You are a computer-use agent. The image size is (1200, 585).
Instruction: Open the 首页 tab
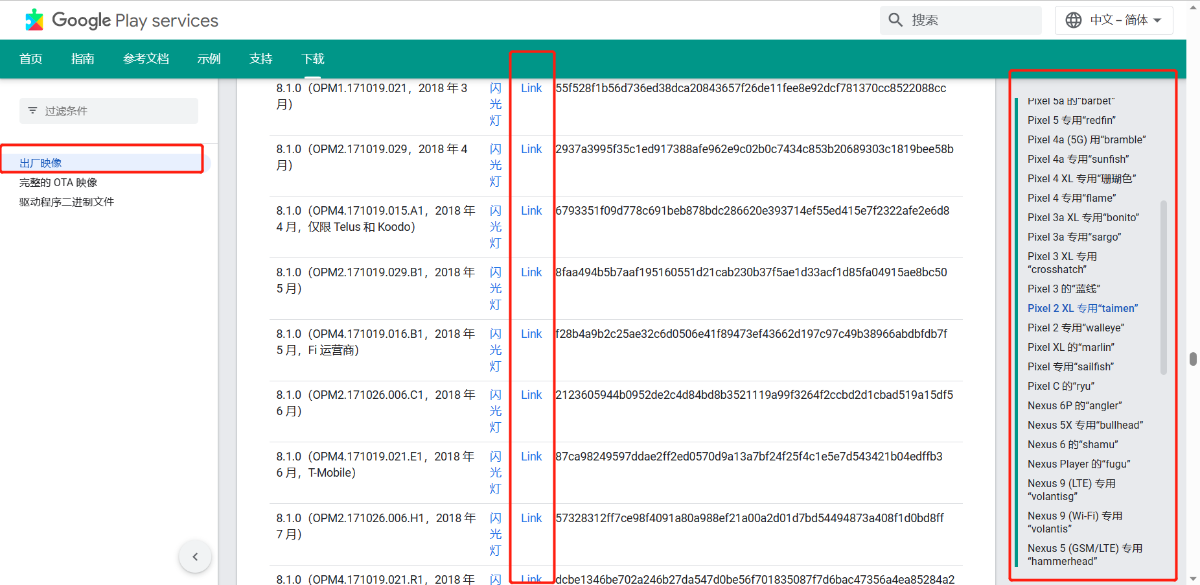pyautogui.click(x=31, y=59)
